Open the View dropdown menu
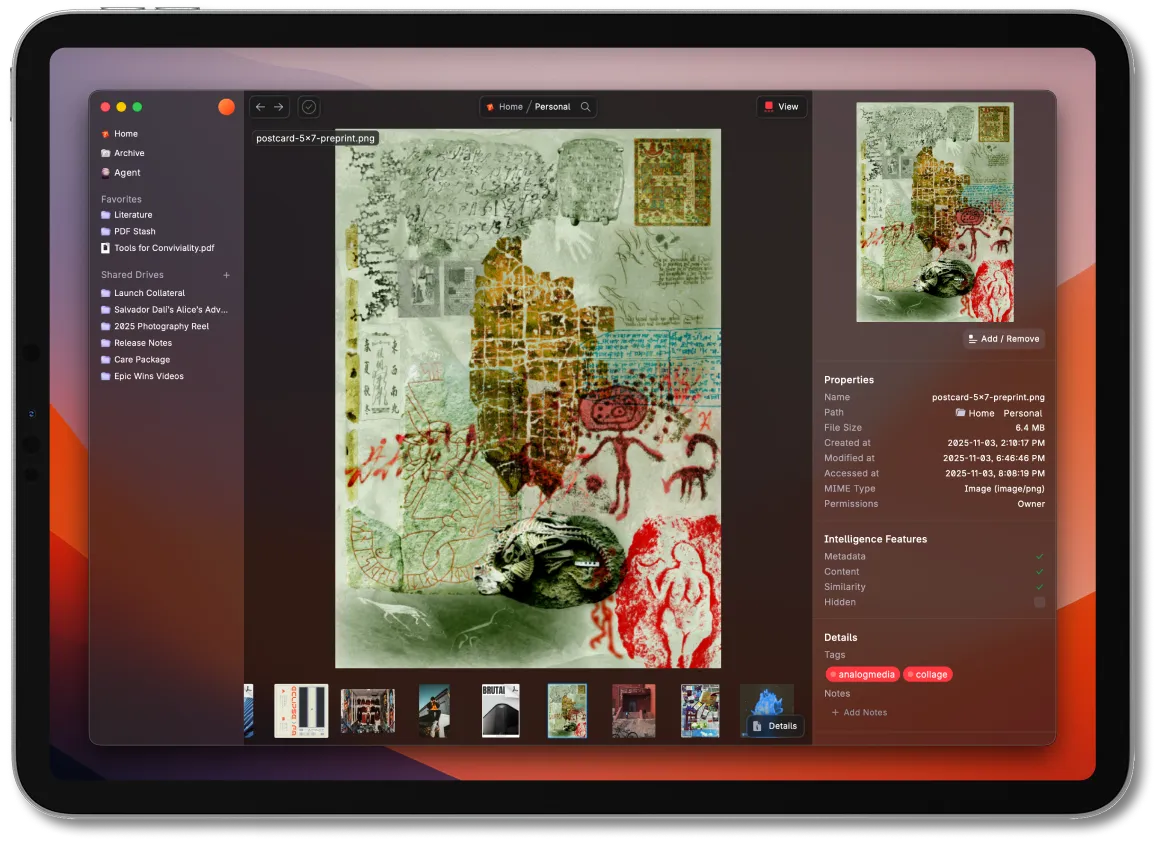1163x844 pixels. [781, 107]
